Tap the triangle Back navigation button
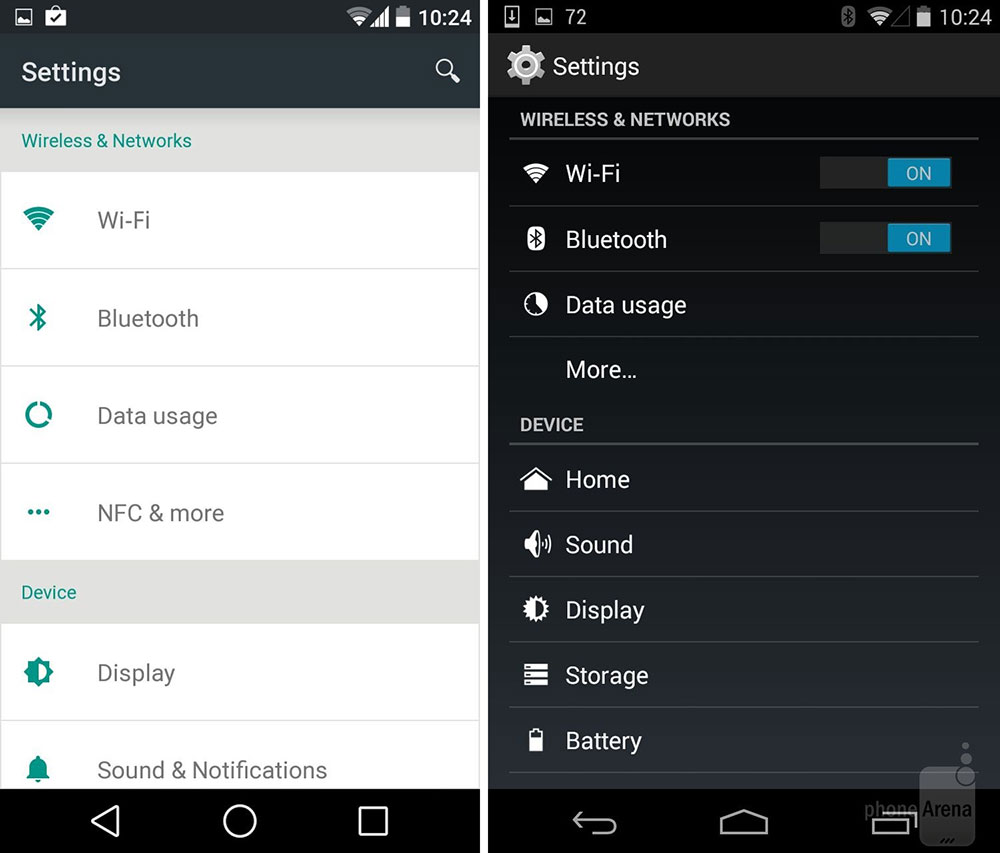This screenshot has width=1000, height=853. point(106,820)
